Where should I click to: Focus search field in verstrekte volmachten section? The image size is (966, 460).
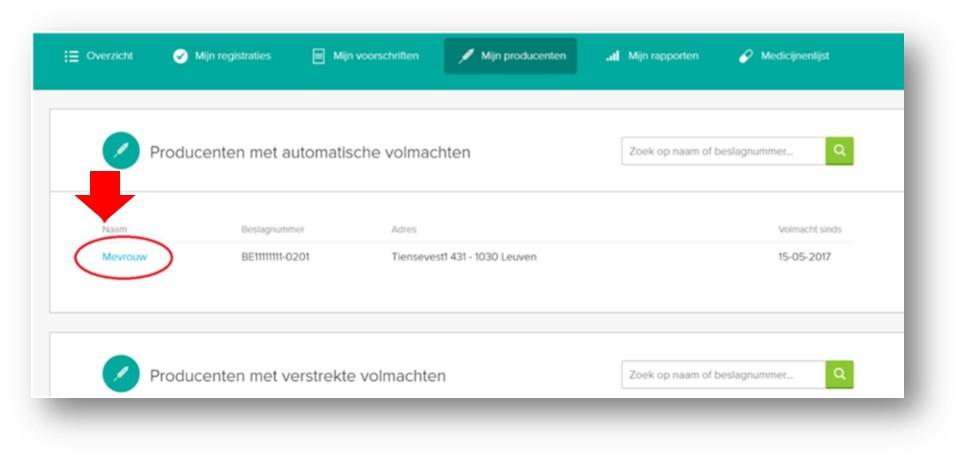(723, 374)
